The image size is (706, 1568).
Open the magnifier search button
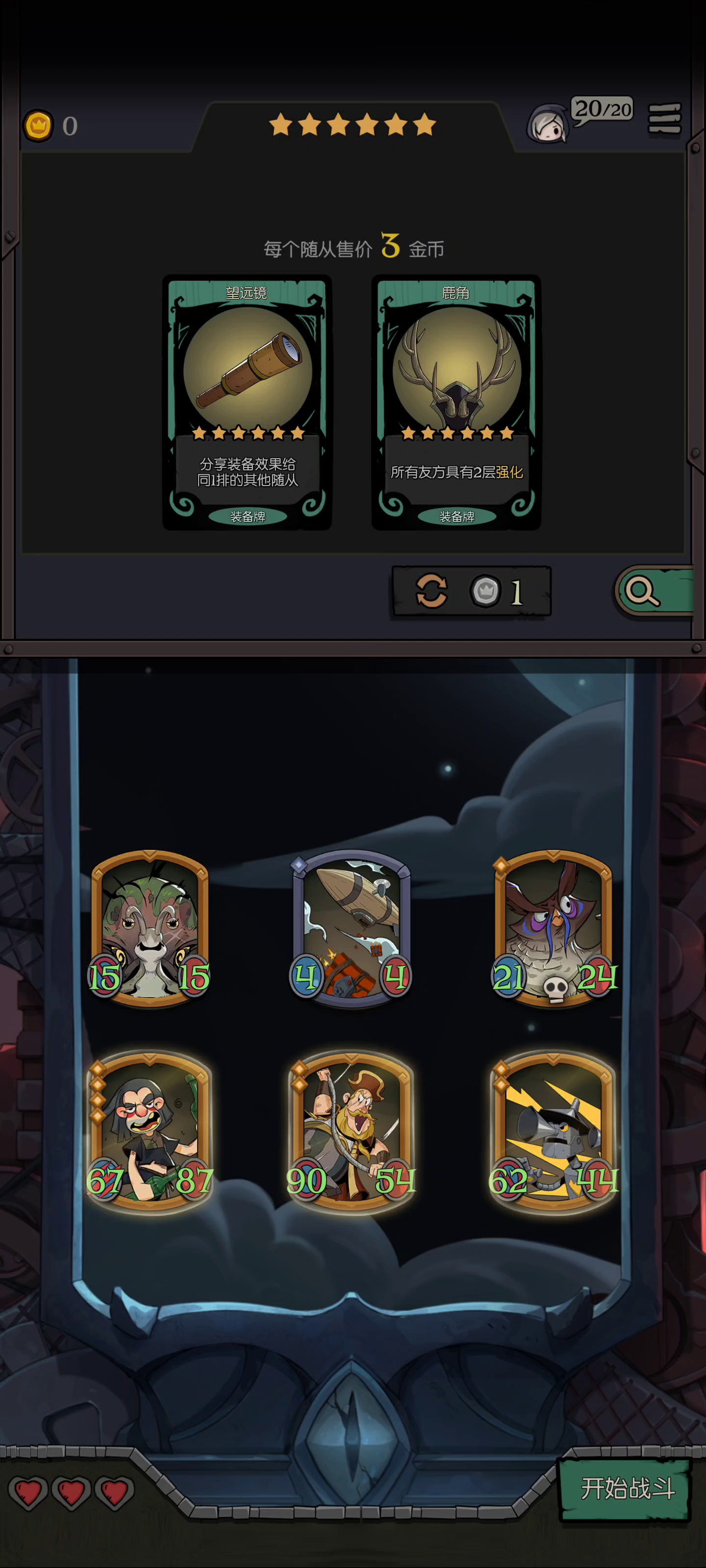click(x=654, y=591)
